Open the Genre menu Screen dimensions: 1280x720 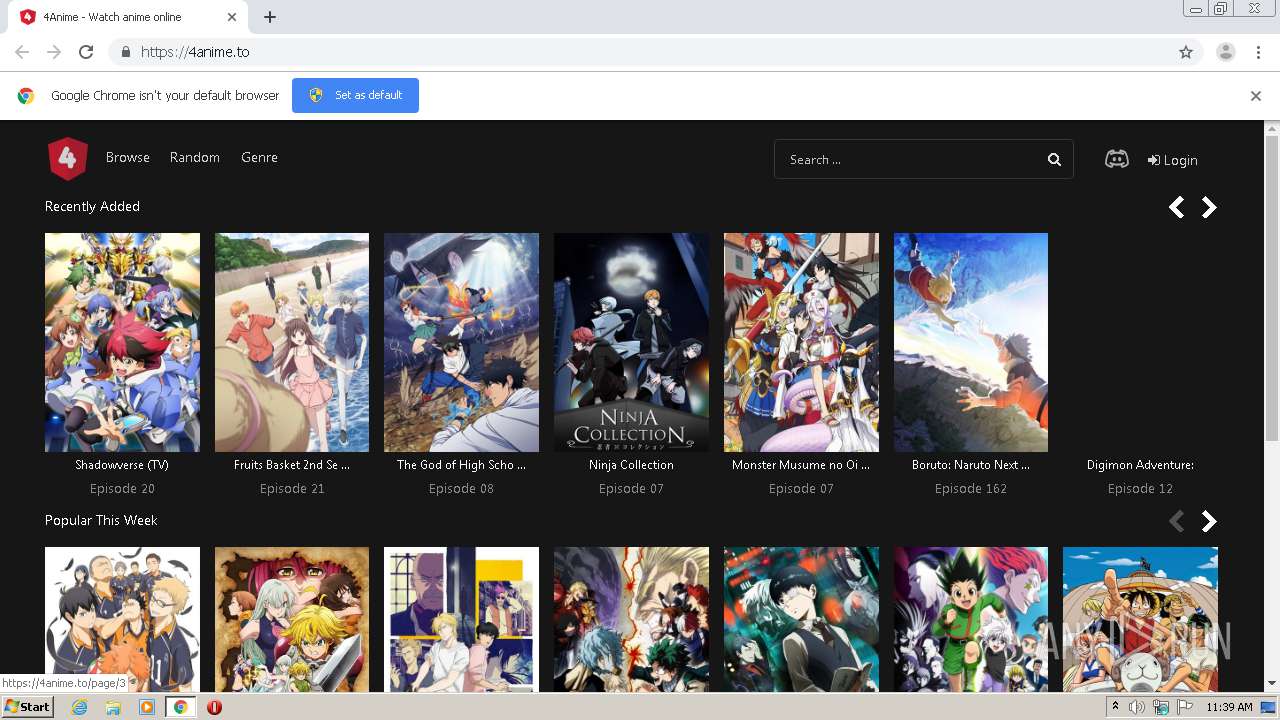[x=259, y=158]
